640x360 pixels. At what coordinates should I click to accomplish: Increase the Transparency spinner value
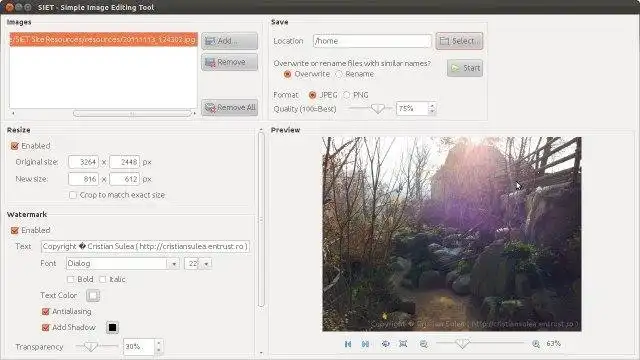[158, 343]
